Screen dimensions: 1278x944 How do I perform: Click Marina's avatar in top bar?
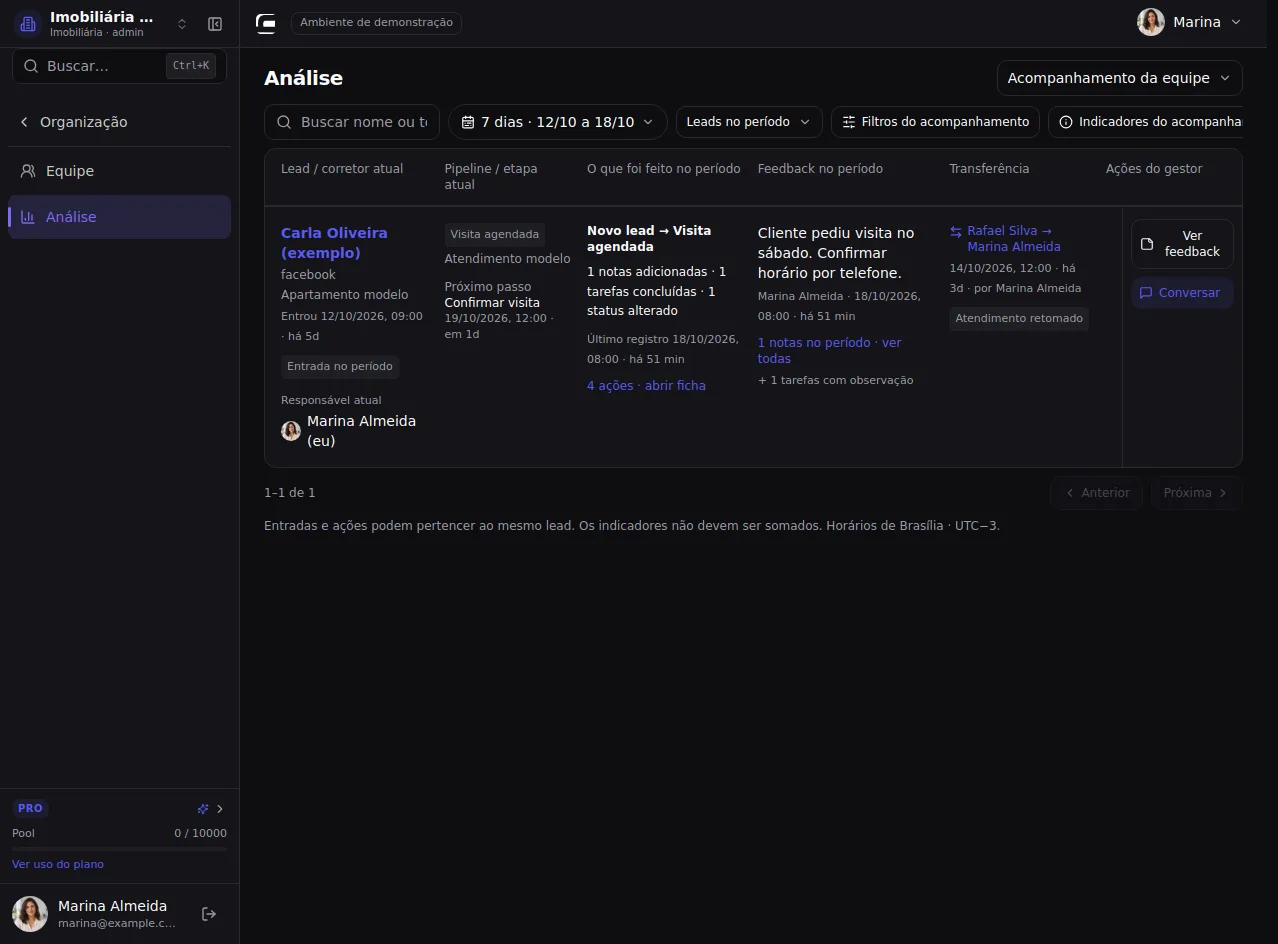pos(1151,22)
